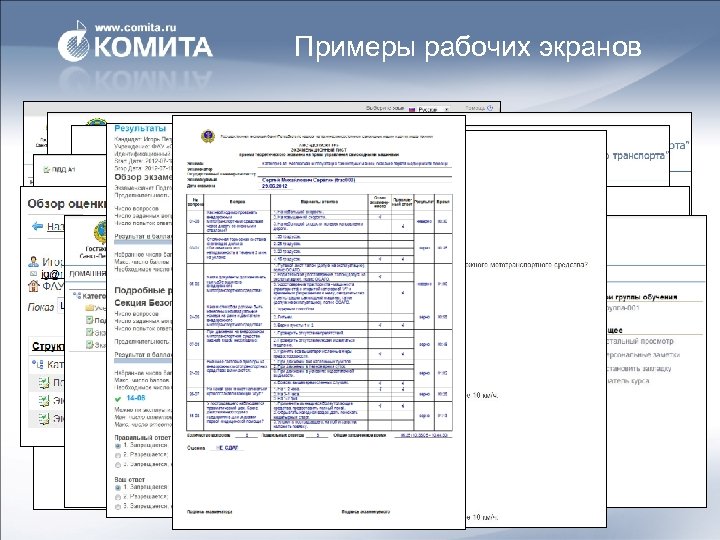
Task: Click the Подробные р... heading
Action: tap(143, 290)
